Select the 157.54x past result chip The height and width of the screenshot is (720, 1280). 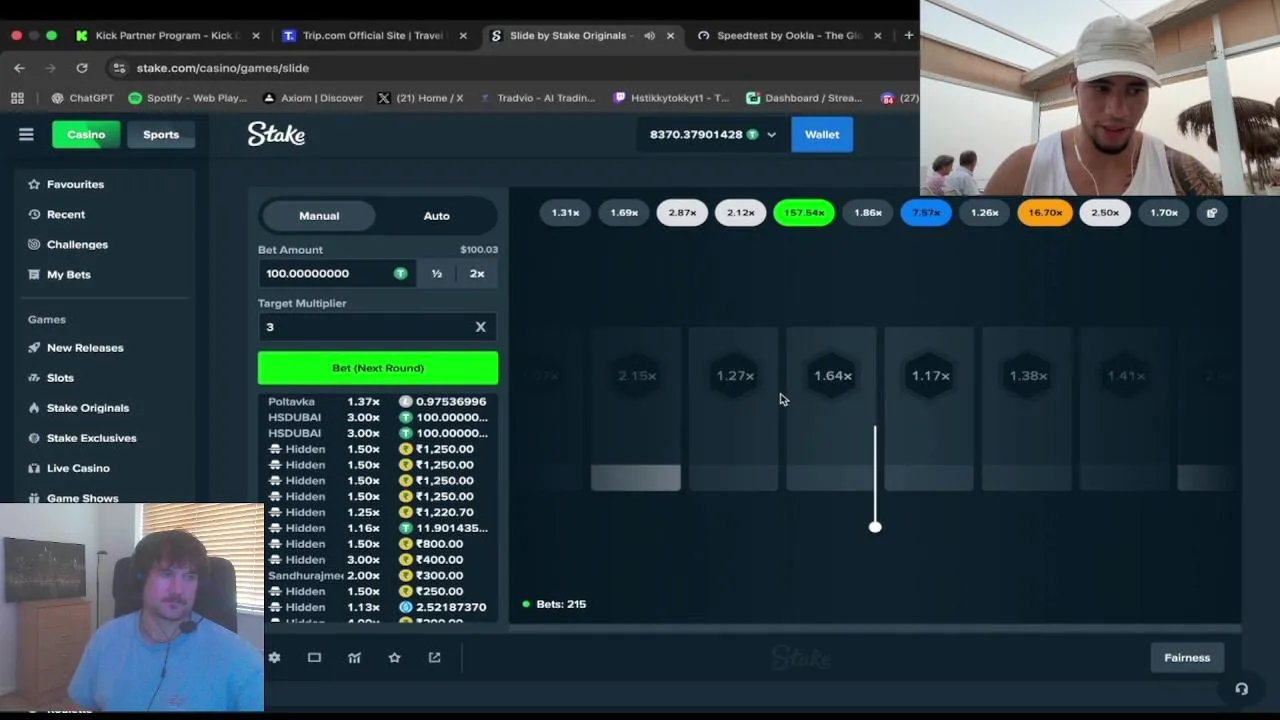point(804,212)
